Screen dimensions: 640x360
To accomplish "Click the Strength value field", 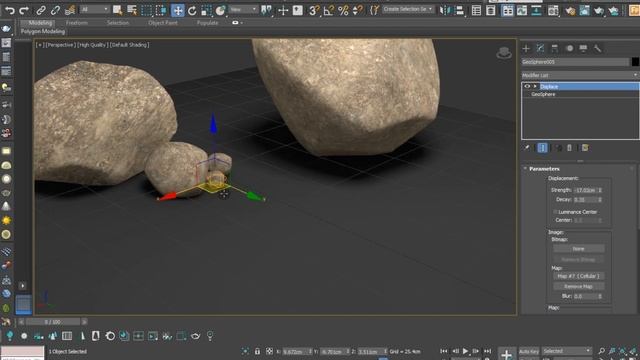I will [585, 190].
